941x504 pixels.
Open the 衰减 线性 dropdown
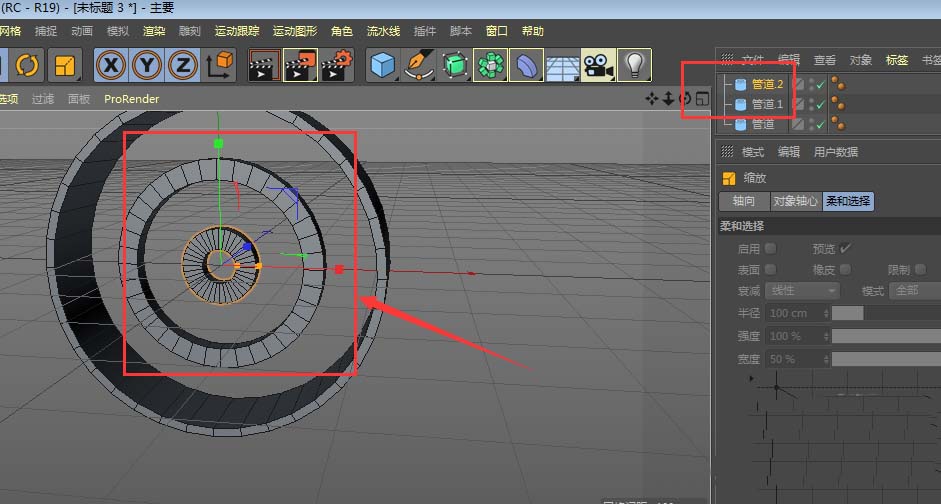tap(802, 291)
